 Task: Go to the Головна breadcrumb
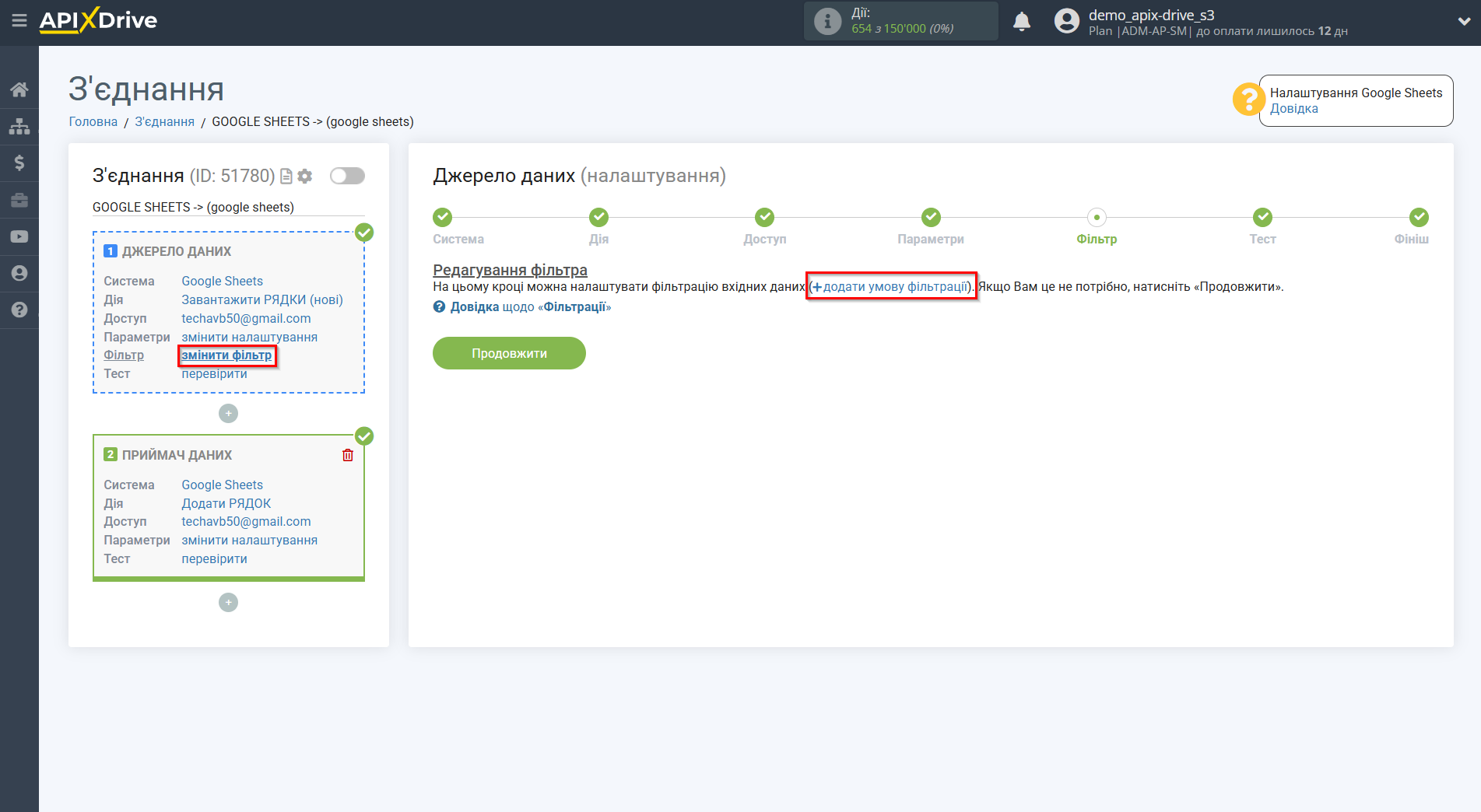pos(93,122)
